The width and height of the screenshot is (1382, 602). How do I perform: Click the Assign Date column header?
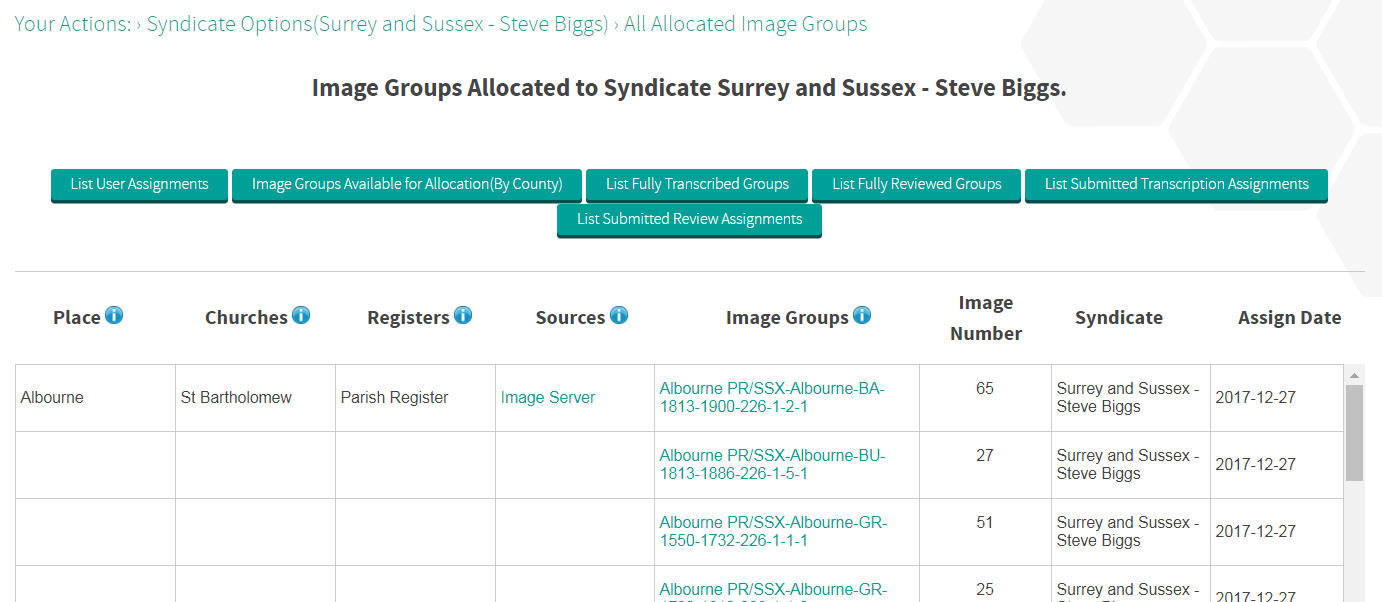tap(1289, 318)
